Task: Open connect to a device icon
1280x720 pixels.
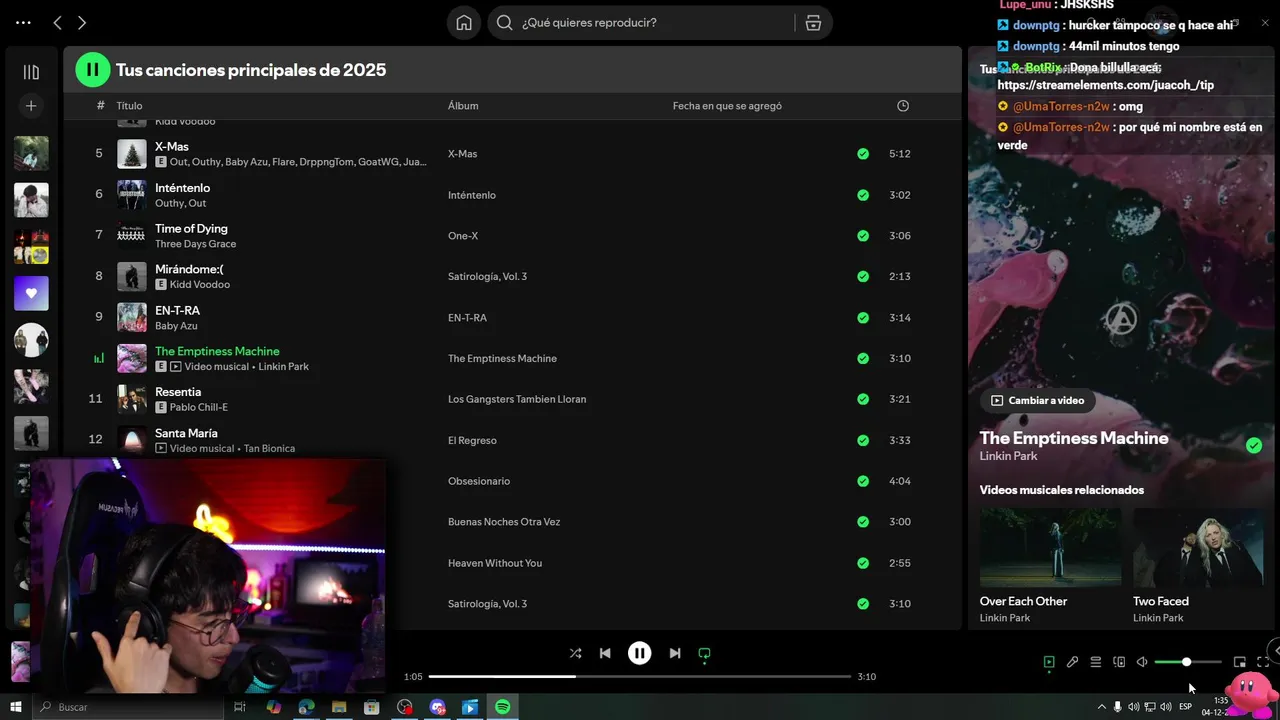Action: (1119, 662)
